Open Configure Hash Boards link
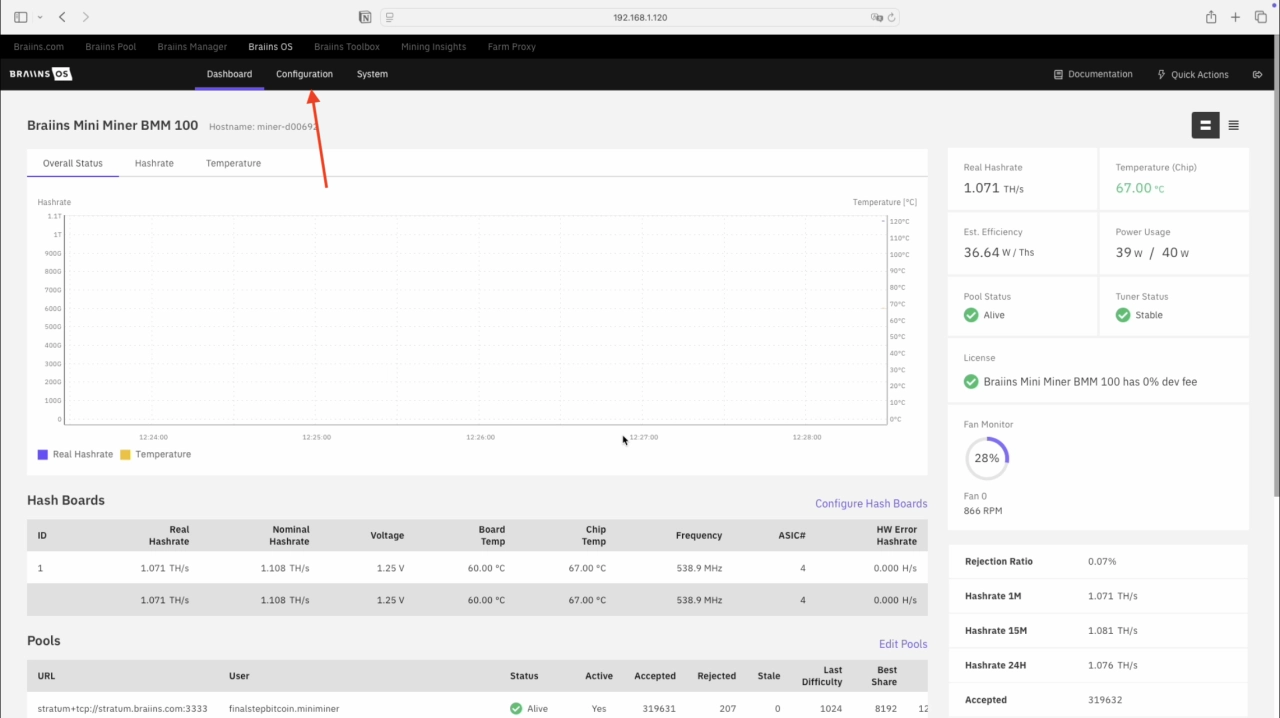Image resolution: width=1280 pixels, height=718 pixels. click(x=871, y=504)
